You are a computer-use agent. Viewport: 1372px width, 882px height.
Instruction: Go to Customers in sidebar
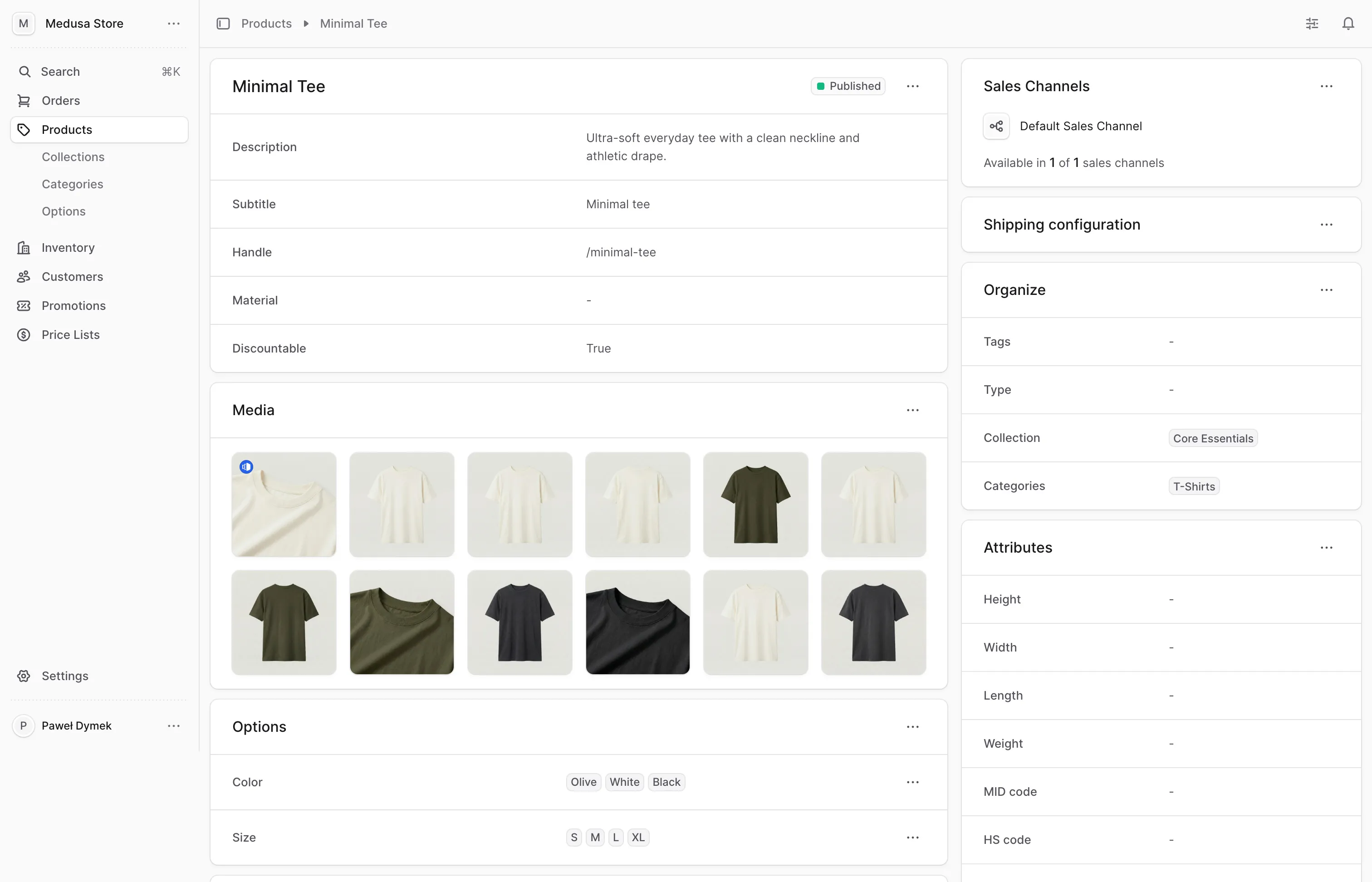tap(99, 277)
